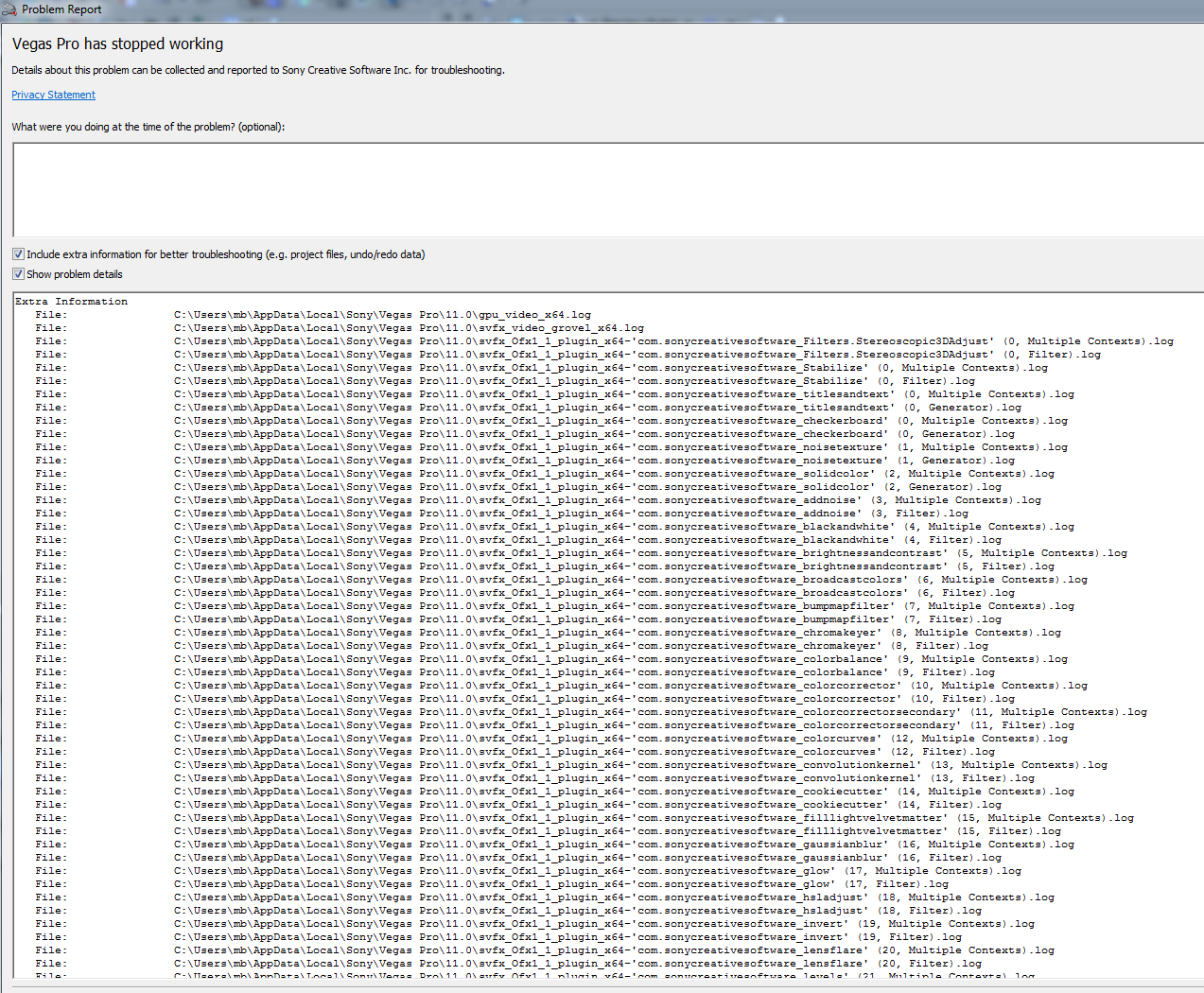The height and width of the screenshot is (993, 1204).
Task: Click gaussianblur (16, Filter) log entry
Action: [518, 858]
